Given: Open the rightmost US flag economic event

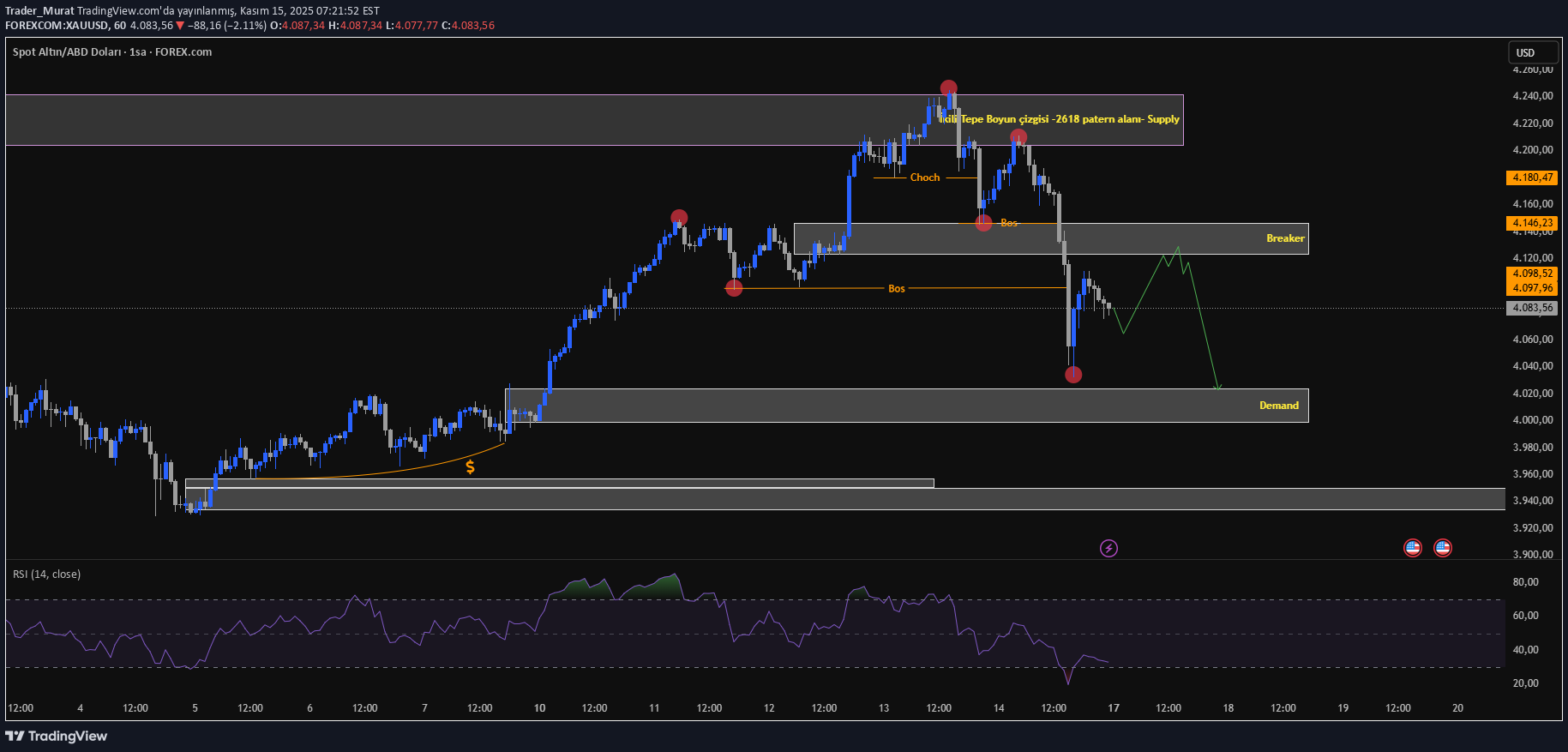Looking at the screenshot, I should [x=1443, y=548].
